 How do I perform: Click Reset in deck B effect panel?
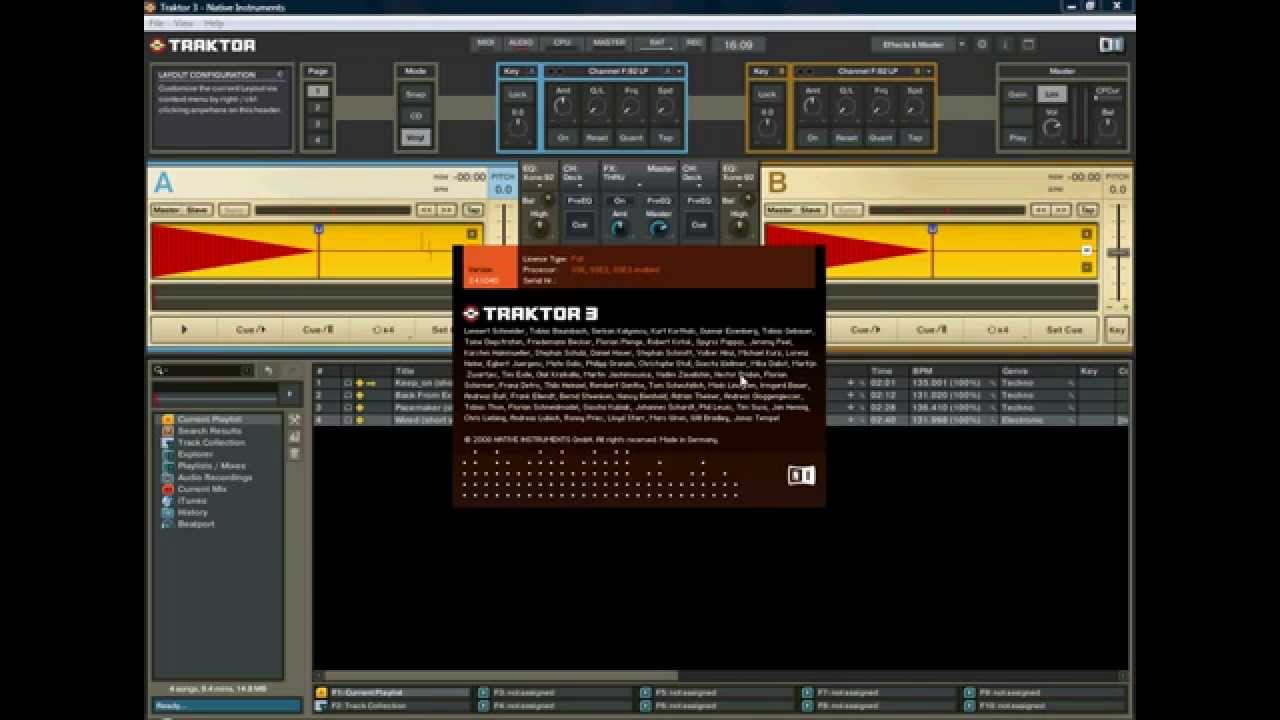846,138
